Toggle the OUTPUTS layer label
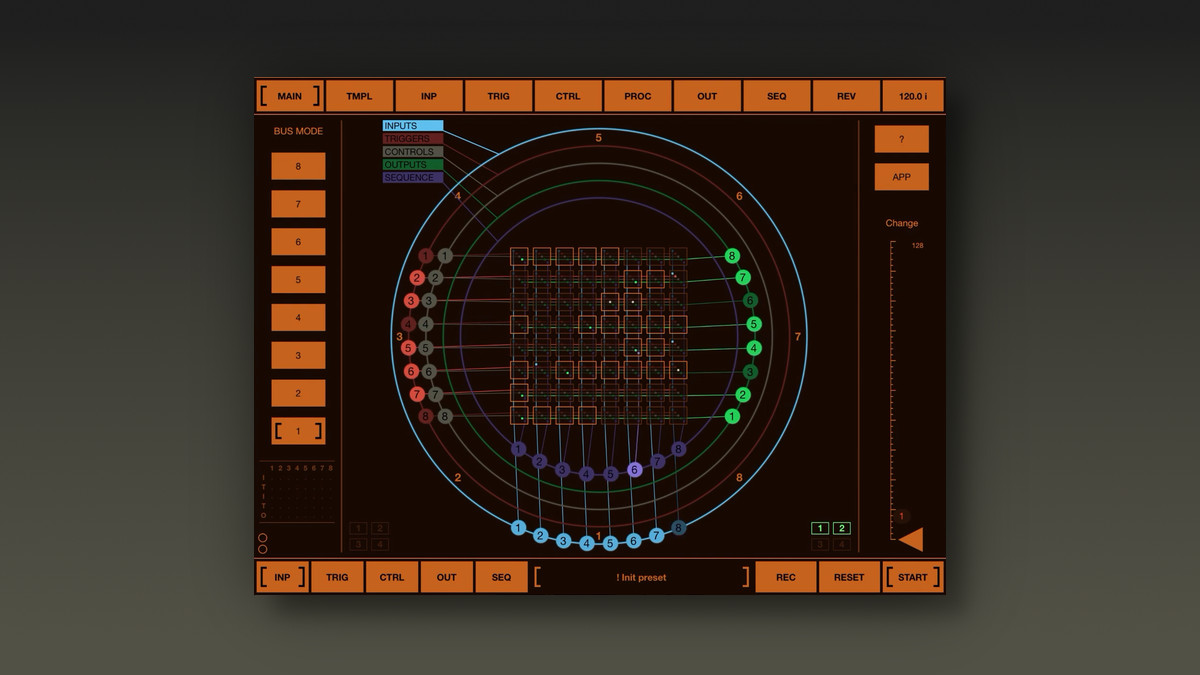This screenshot has height=675, width=1200. [x=412, y=165]
